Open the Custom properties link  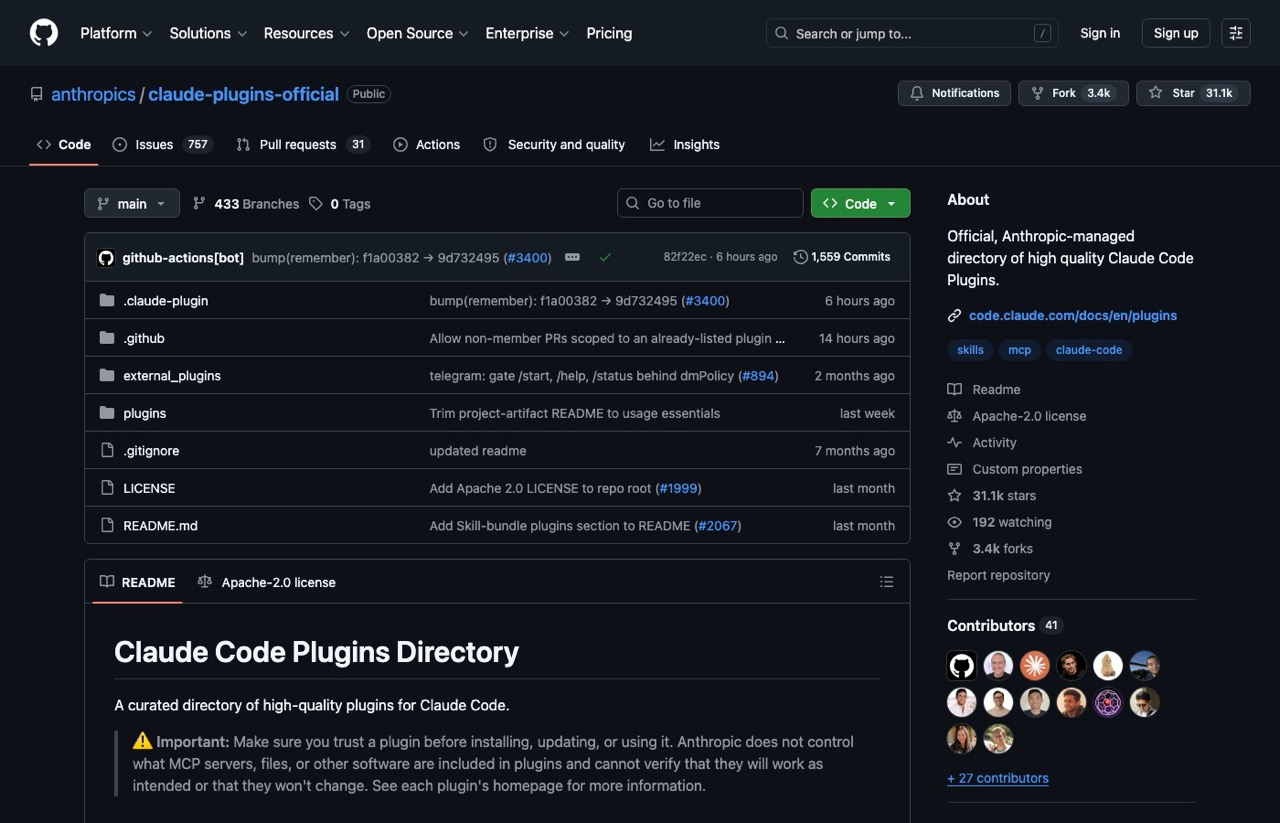(1027, 469)
